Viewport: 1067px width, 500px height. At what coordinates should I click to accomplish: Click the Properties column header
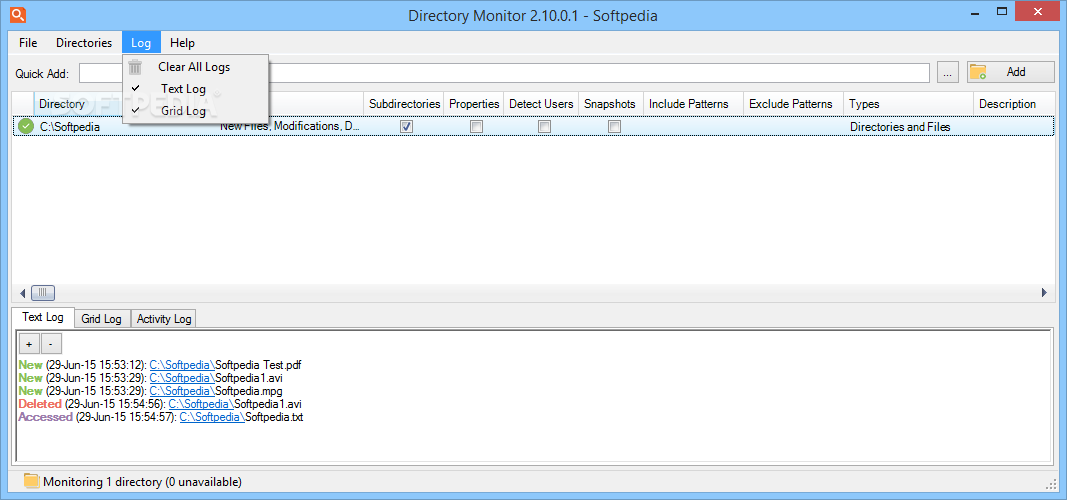pyautogui.click(x=474, y=104)
